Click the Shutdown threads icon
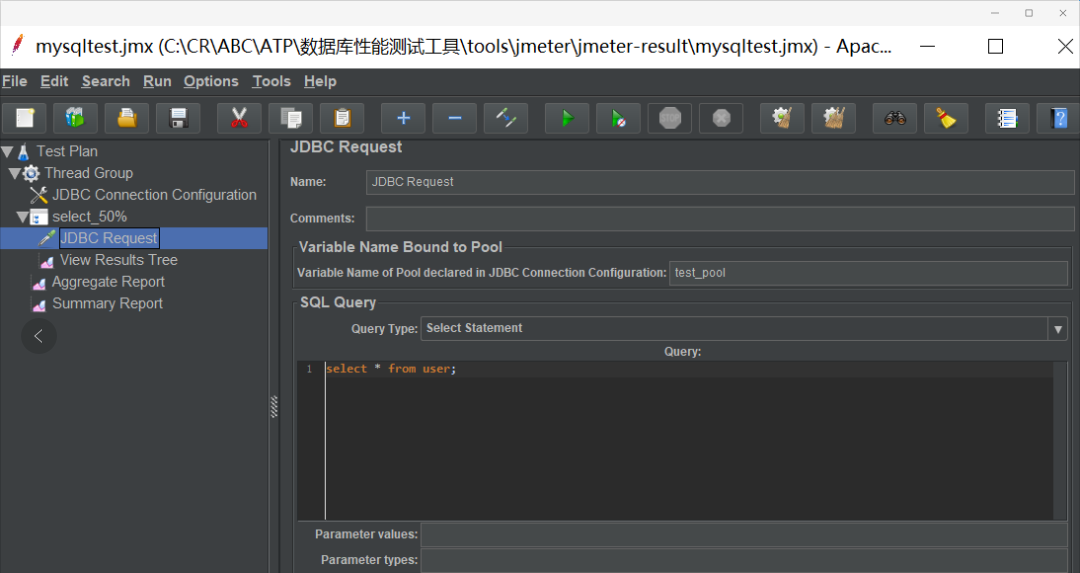This screenshot has width=1080, height=573. click(721, 118)
